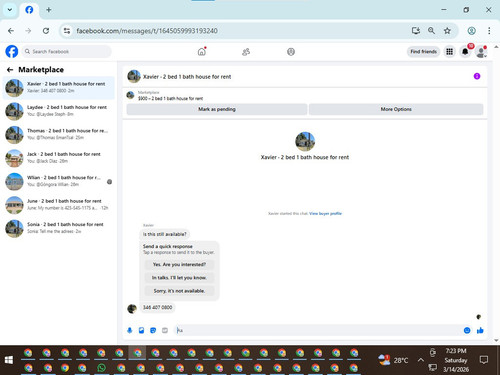Send quick reply Yes. Are you interested?

coord(179,264)
